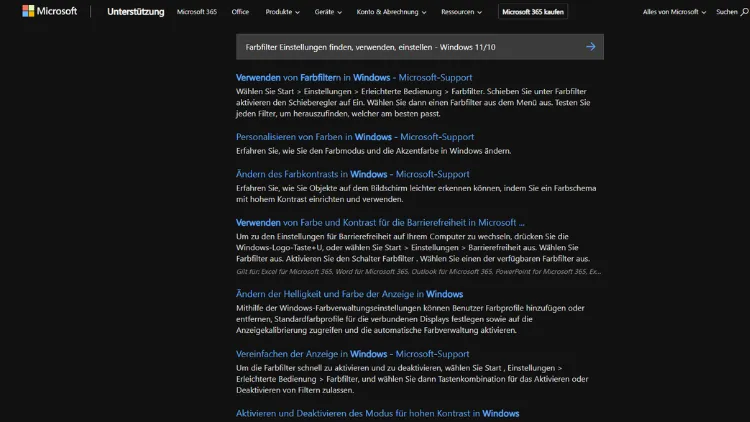Click the 'Um zu den Einstellungen für Barrierefreiheit' text
Image resolution: width=750 pixels, height=422 pixels.
(x=413, y=247)
